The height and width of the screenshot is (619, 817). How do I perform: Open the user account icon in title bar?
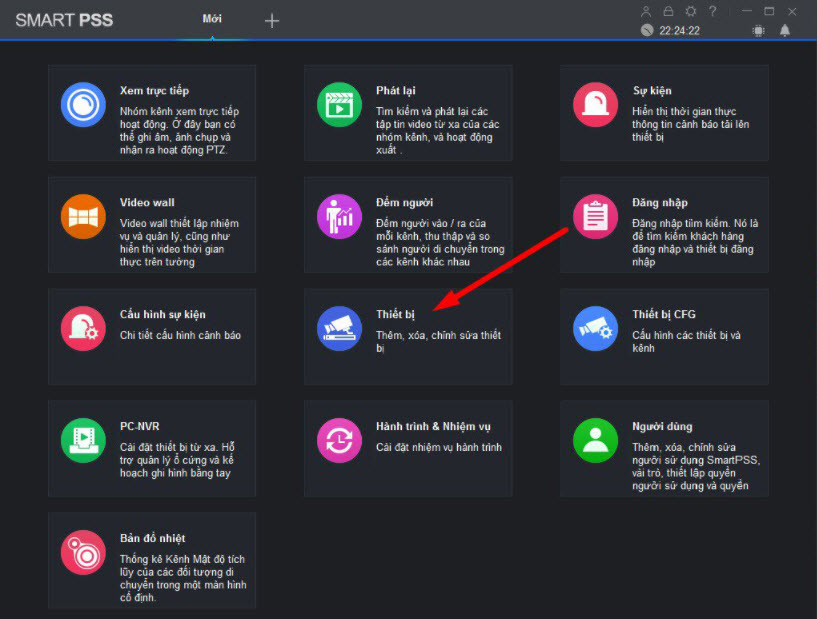click(x=647, y=11)
